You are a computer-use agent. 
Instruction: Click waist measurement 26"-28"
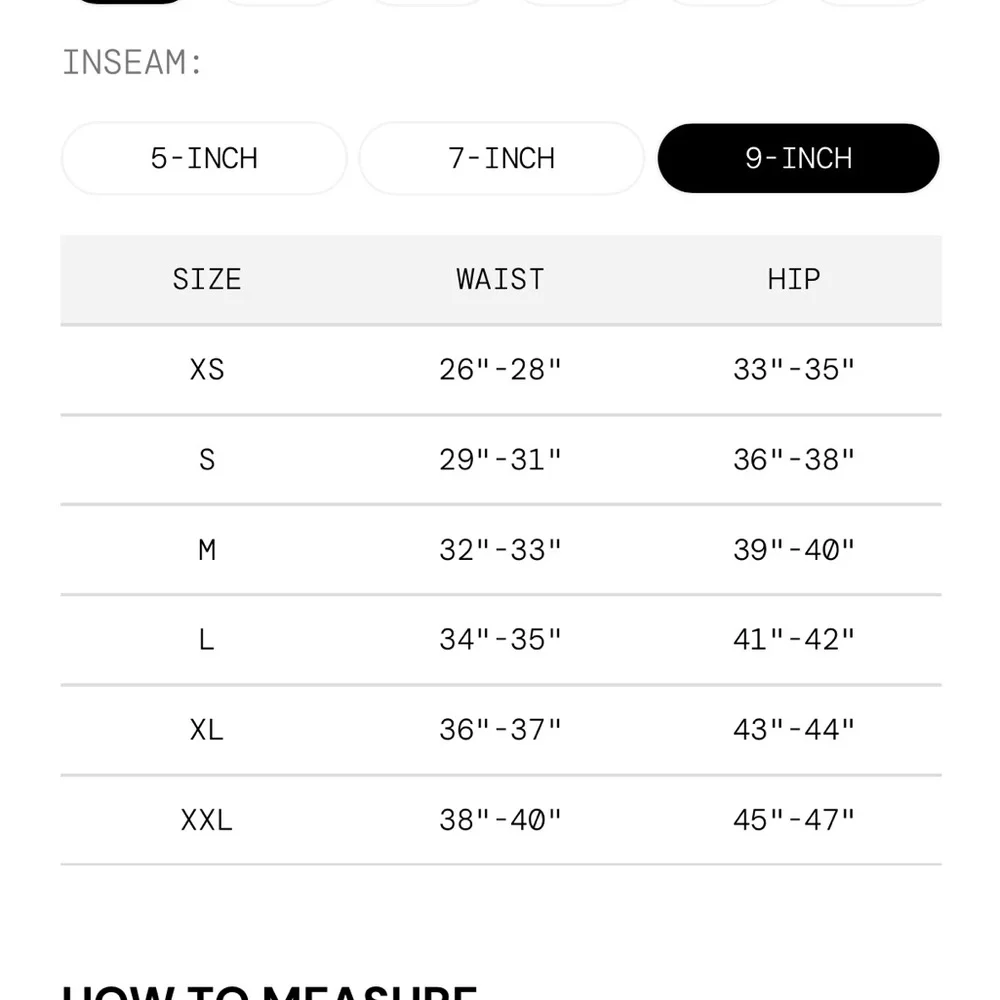pyautogui.click(x=501, y=370)
